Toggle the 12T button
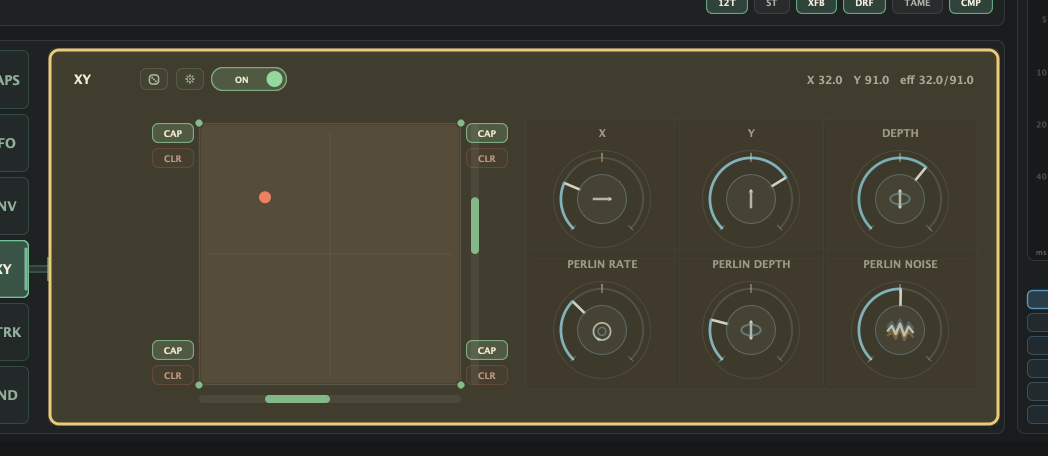This screenshot has width=1048, height=456. (x=727, y=4)
